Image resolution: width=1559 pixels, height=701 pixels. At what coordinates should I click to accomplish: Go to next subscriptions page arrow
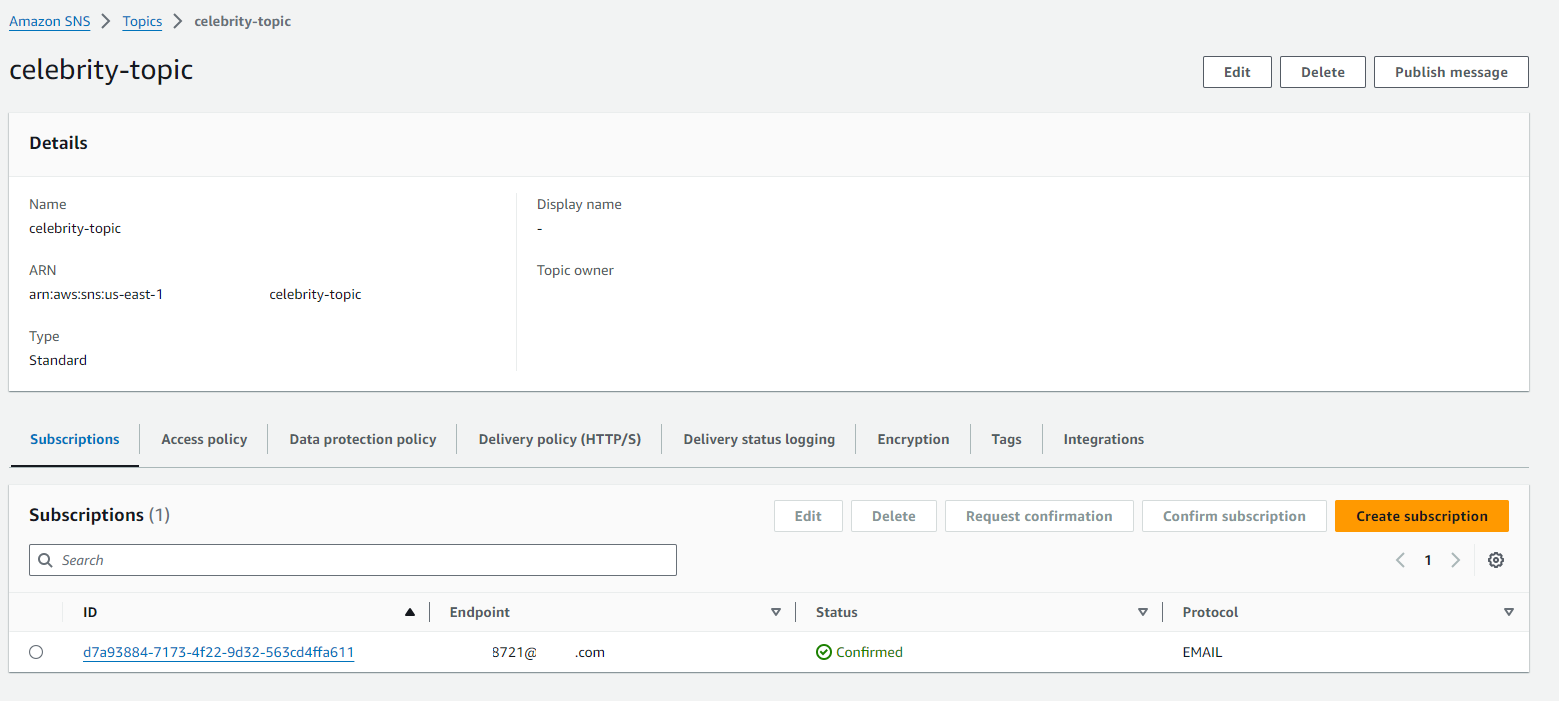[x=1455, y=560]
